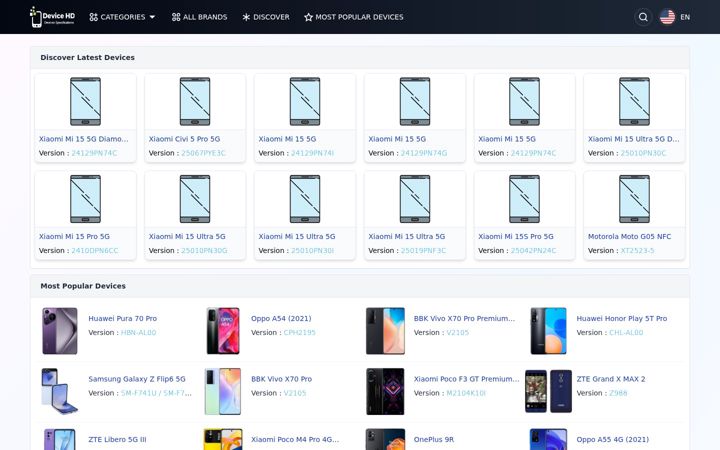Open the search magnifier icon
The height and width of the screenshot is (450, 720).
[643, 17]
